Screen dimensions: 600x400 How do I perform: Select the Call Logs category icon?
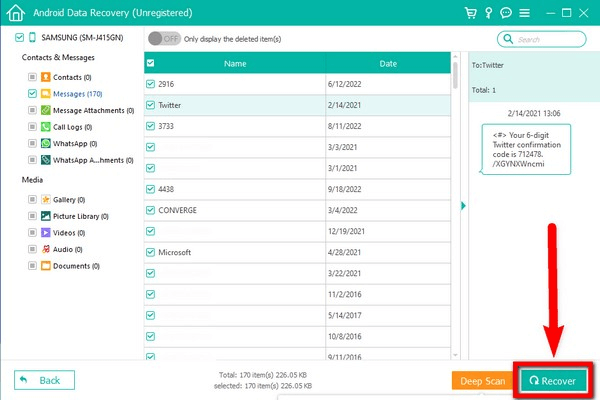click(x=45, y=127)
